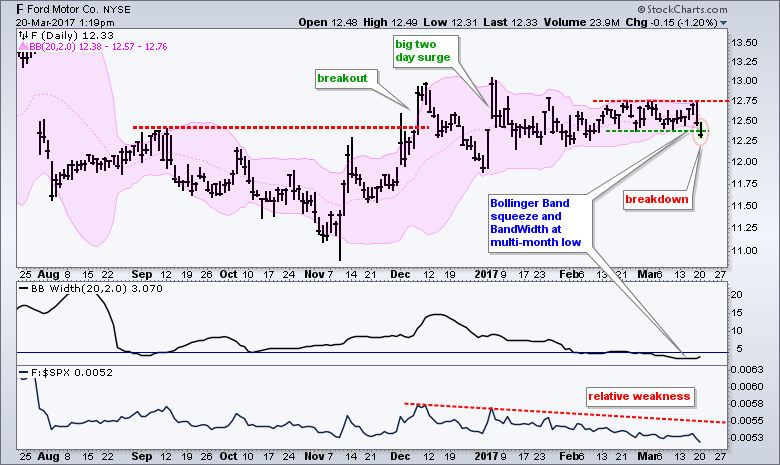Open the StockCharts.com link
The height and width of the screenshot is (465, 780).
(x=682, y=9)
